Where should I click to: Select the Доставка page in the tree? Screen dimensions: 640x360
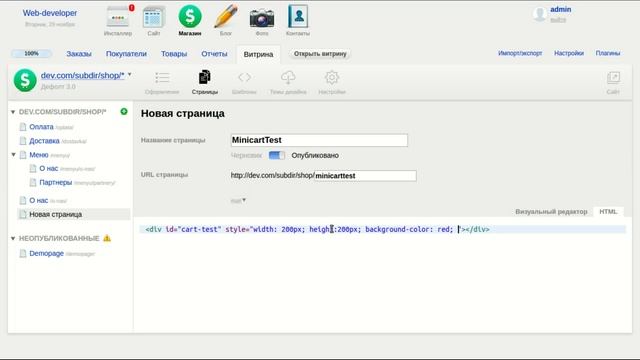coord(44,141)
